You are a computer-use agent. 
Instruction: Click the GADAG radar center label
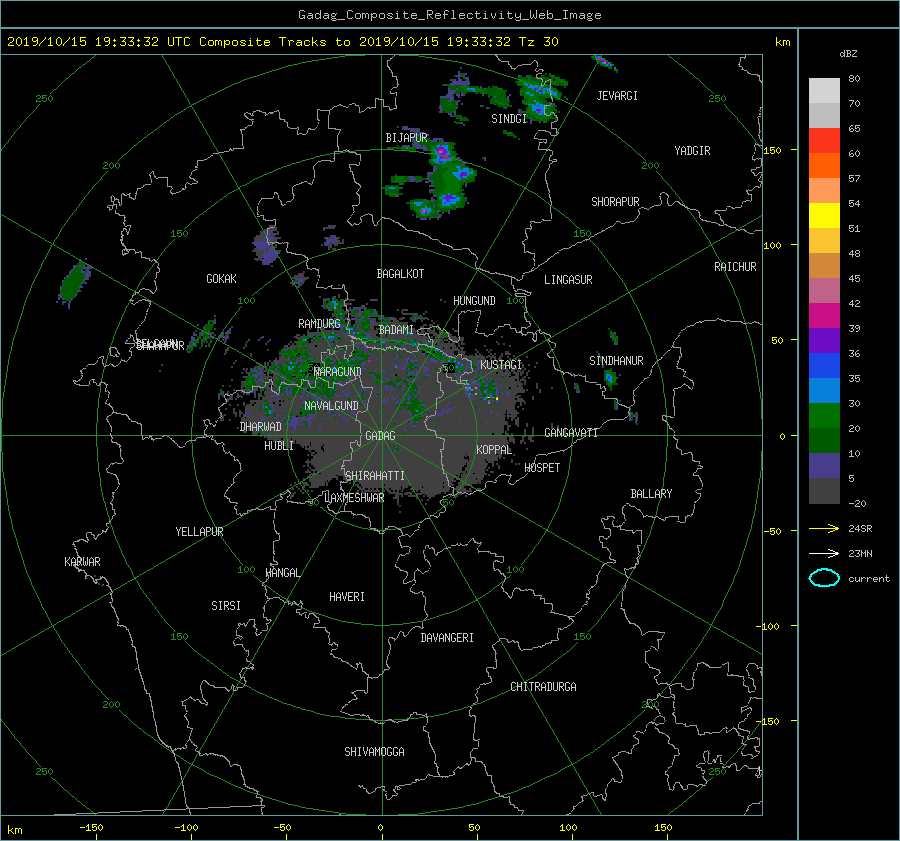coord(380,436)
